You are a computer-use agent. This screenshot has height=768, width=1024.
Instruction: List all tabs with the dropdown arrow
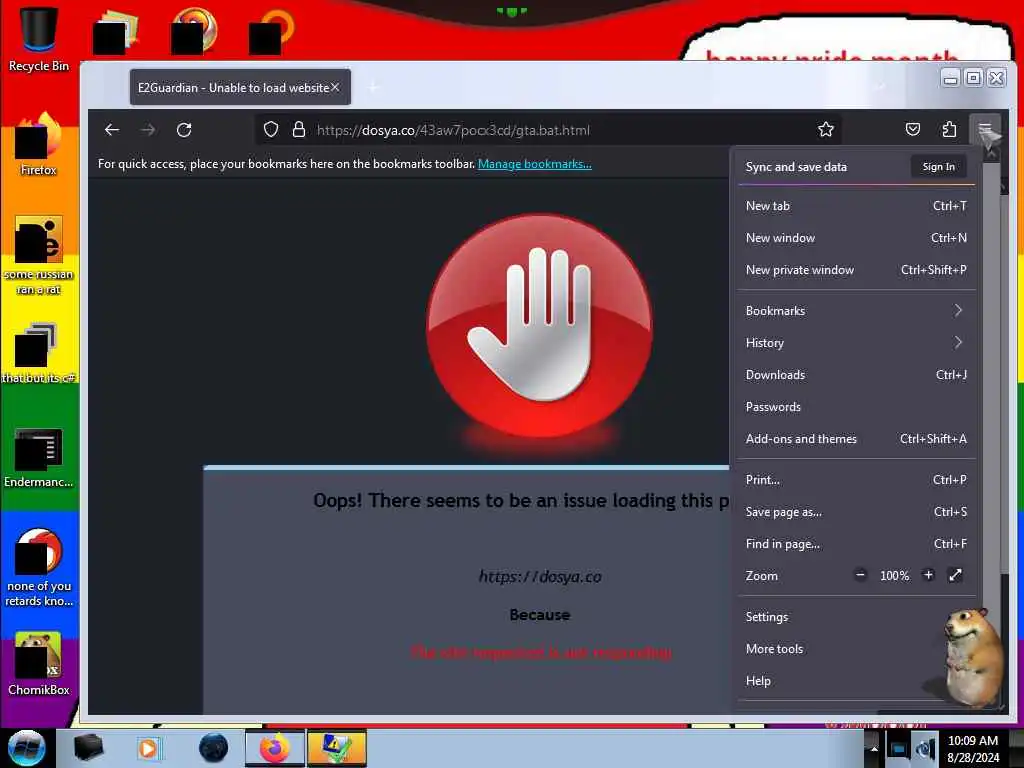pyautogui.click(x=880, y=87)
